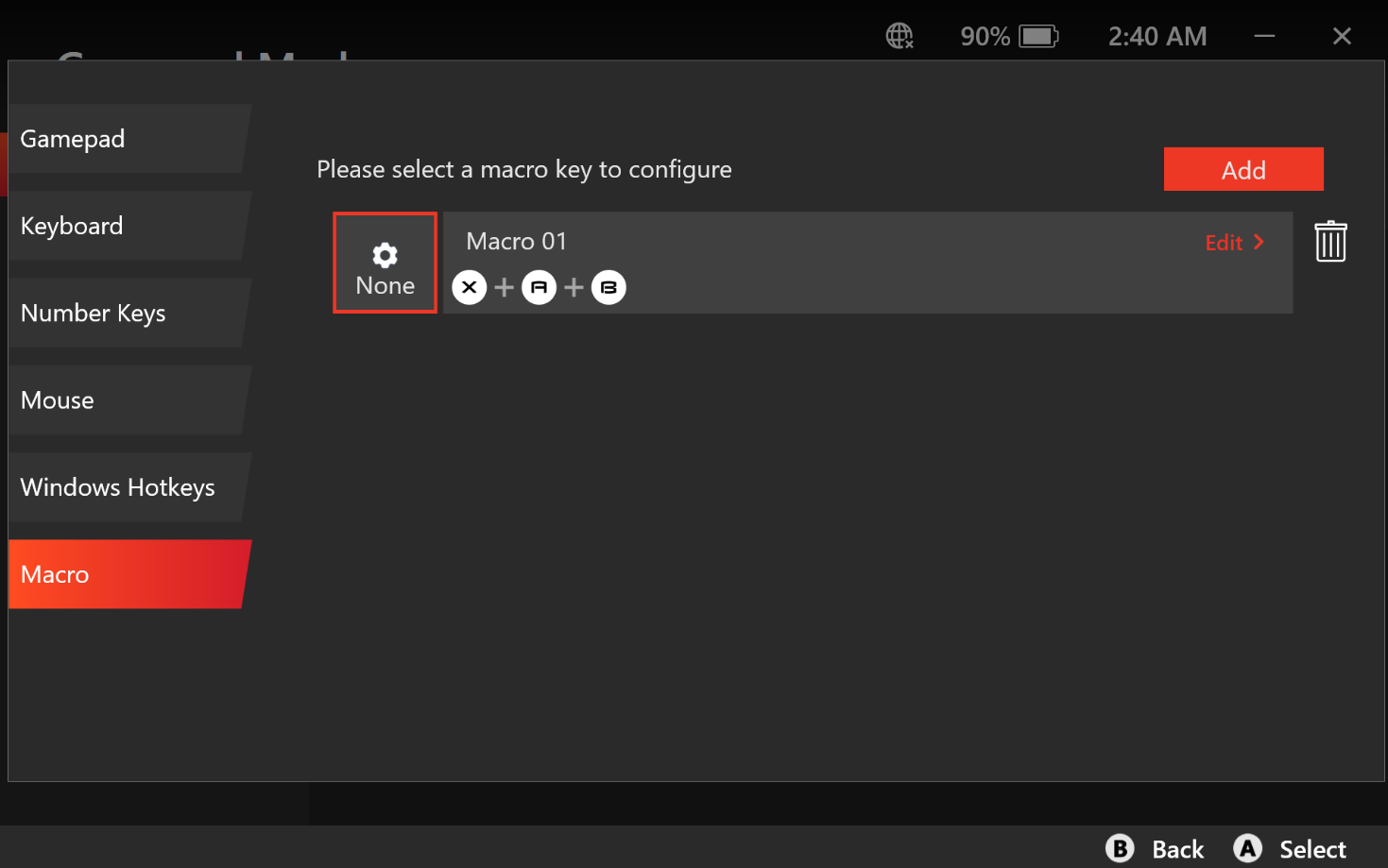The width and height of the screenshot is (1388, 868).
Task: Select the Macro 01 name label
Action: (x=516, y=242)
